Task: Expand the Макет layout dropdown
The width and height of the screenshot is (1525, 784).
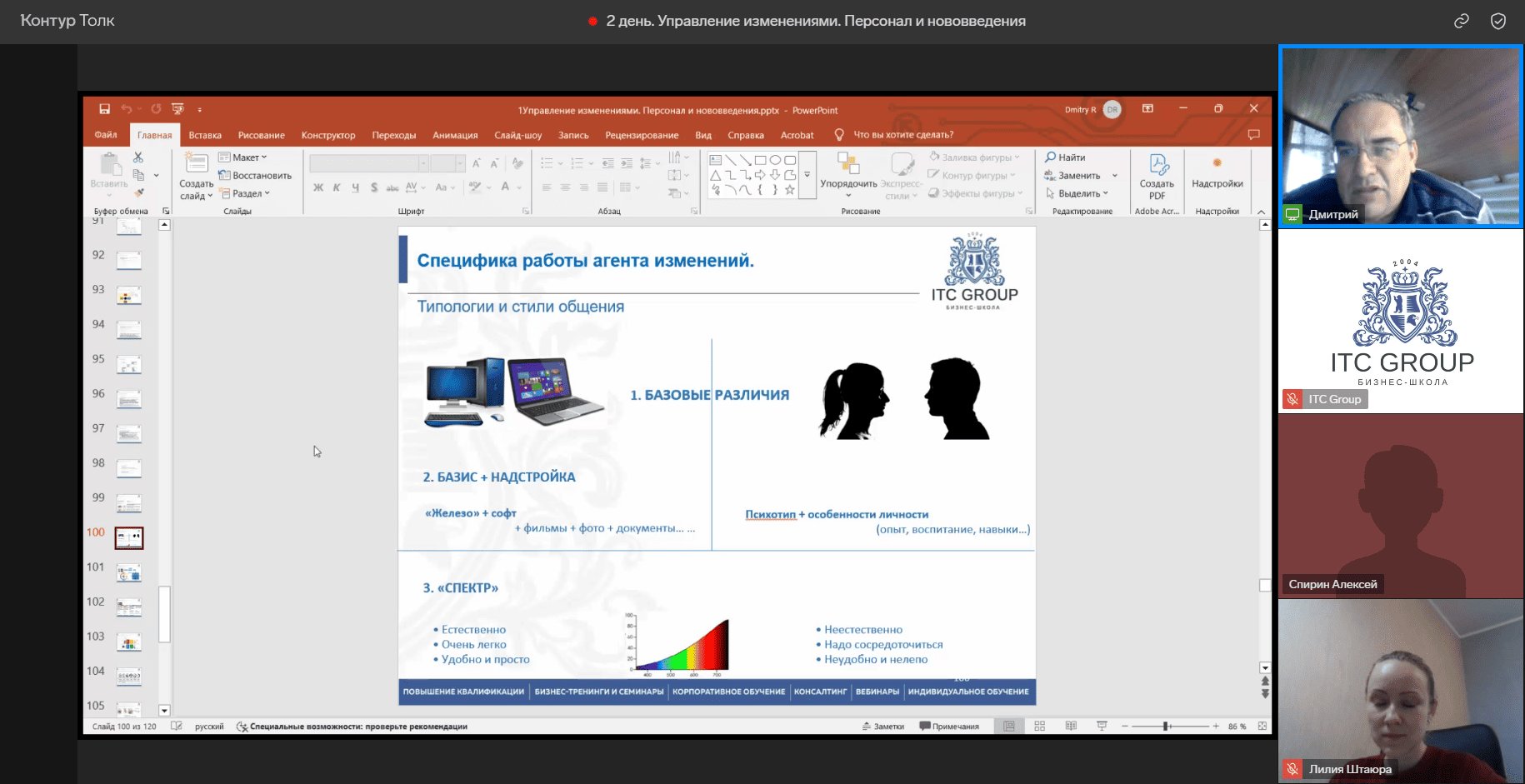Action: (x=242, y=157)
